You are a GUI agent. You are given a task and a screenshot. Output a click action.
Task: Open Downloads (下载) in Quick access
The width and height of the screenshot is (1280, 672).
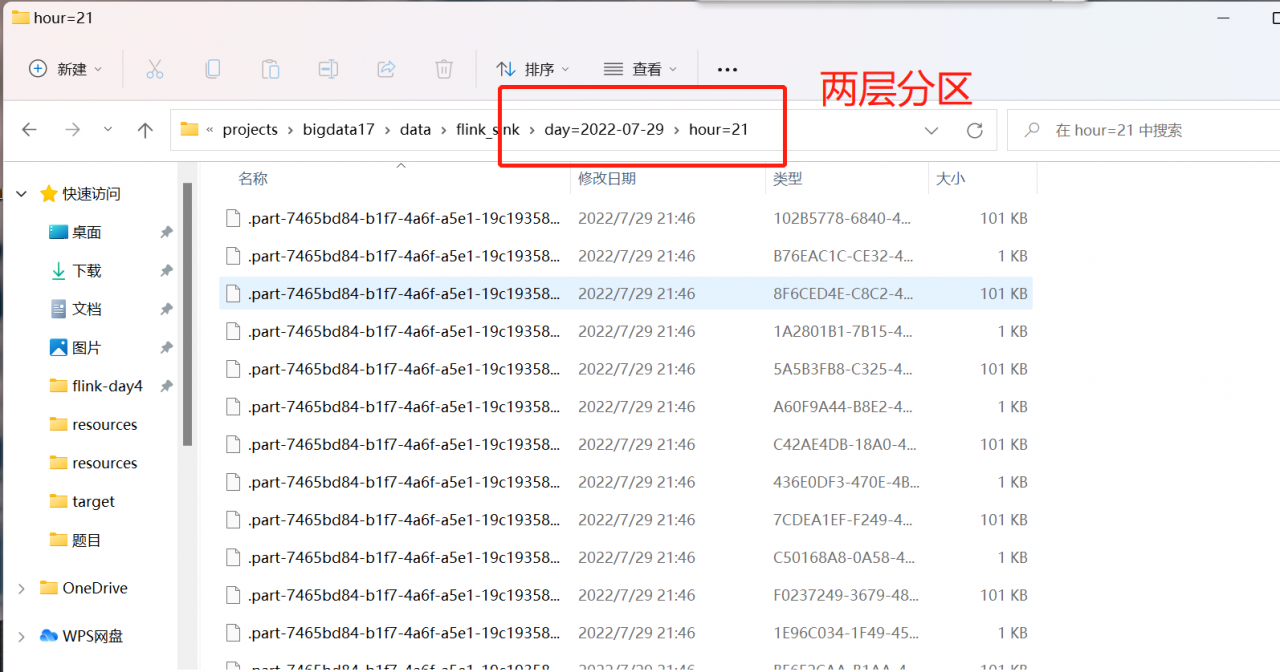coord(86,271)
